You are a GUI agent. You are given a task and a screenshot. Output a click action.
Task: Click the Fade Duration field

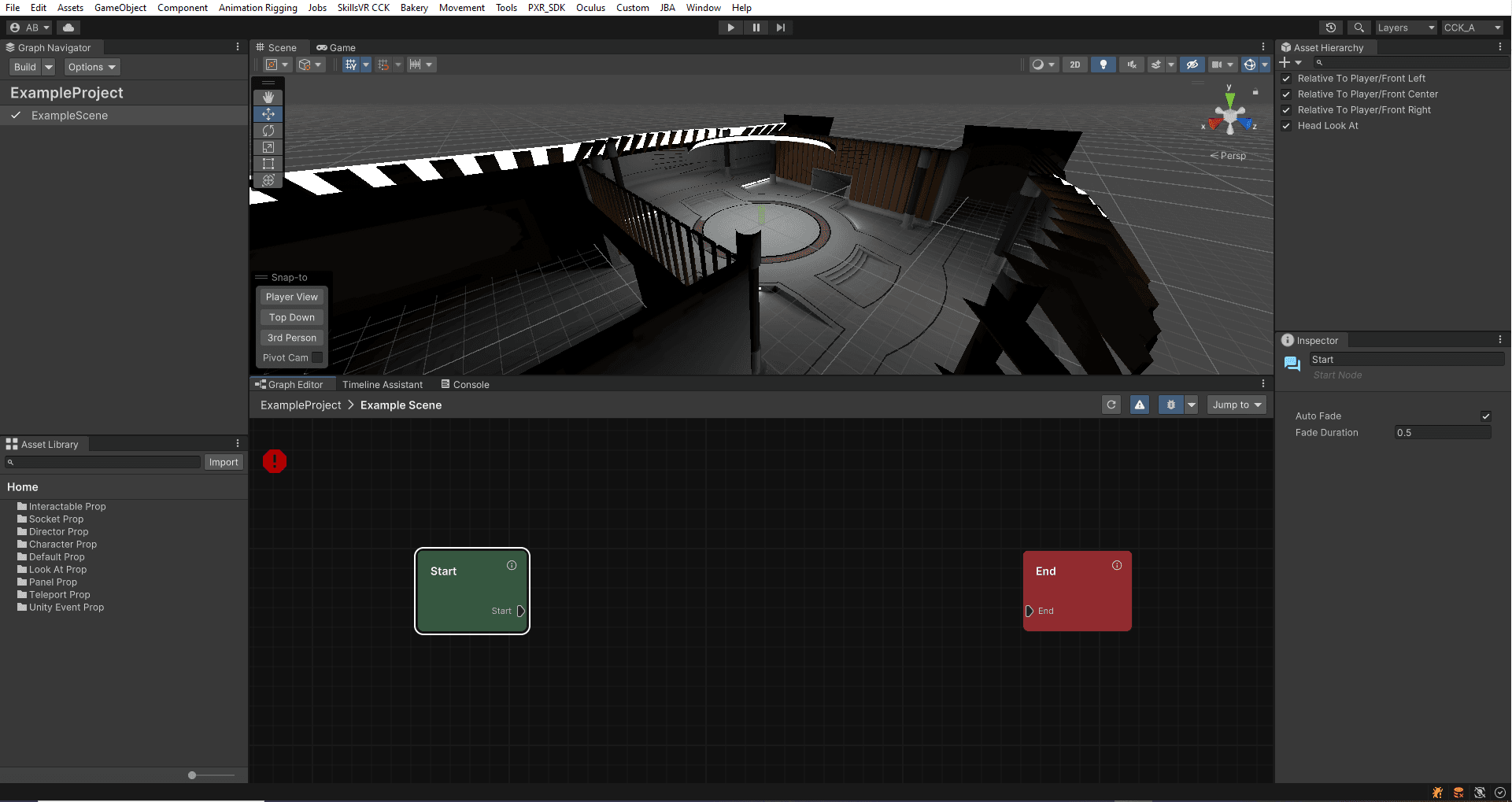pos(1442,433)
